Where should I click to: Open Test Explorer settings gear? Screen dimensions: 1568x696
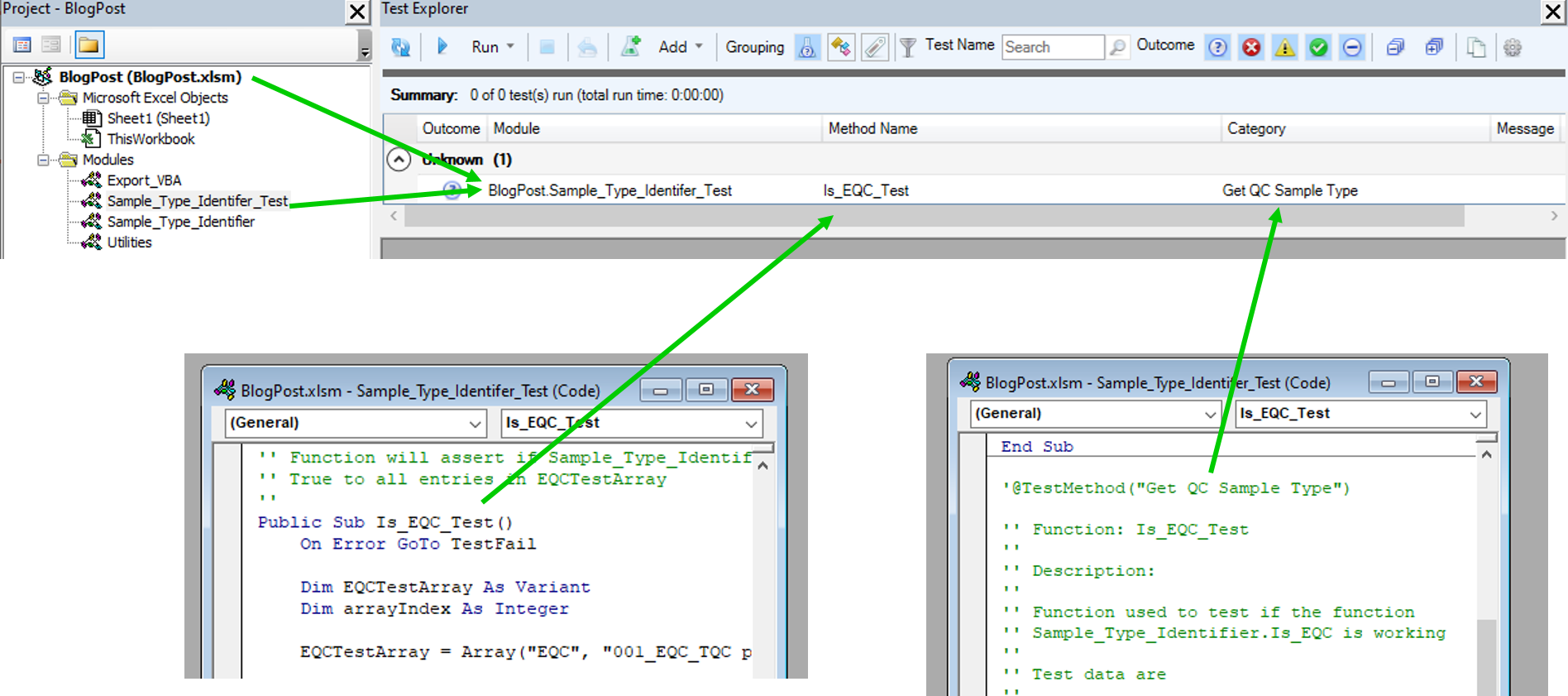tap(1513, 48)
